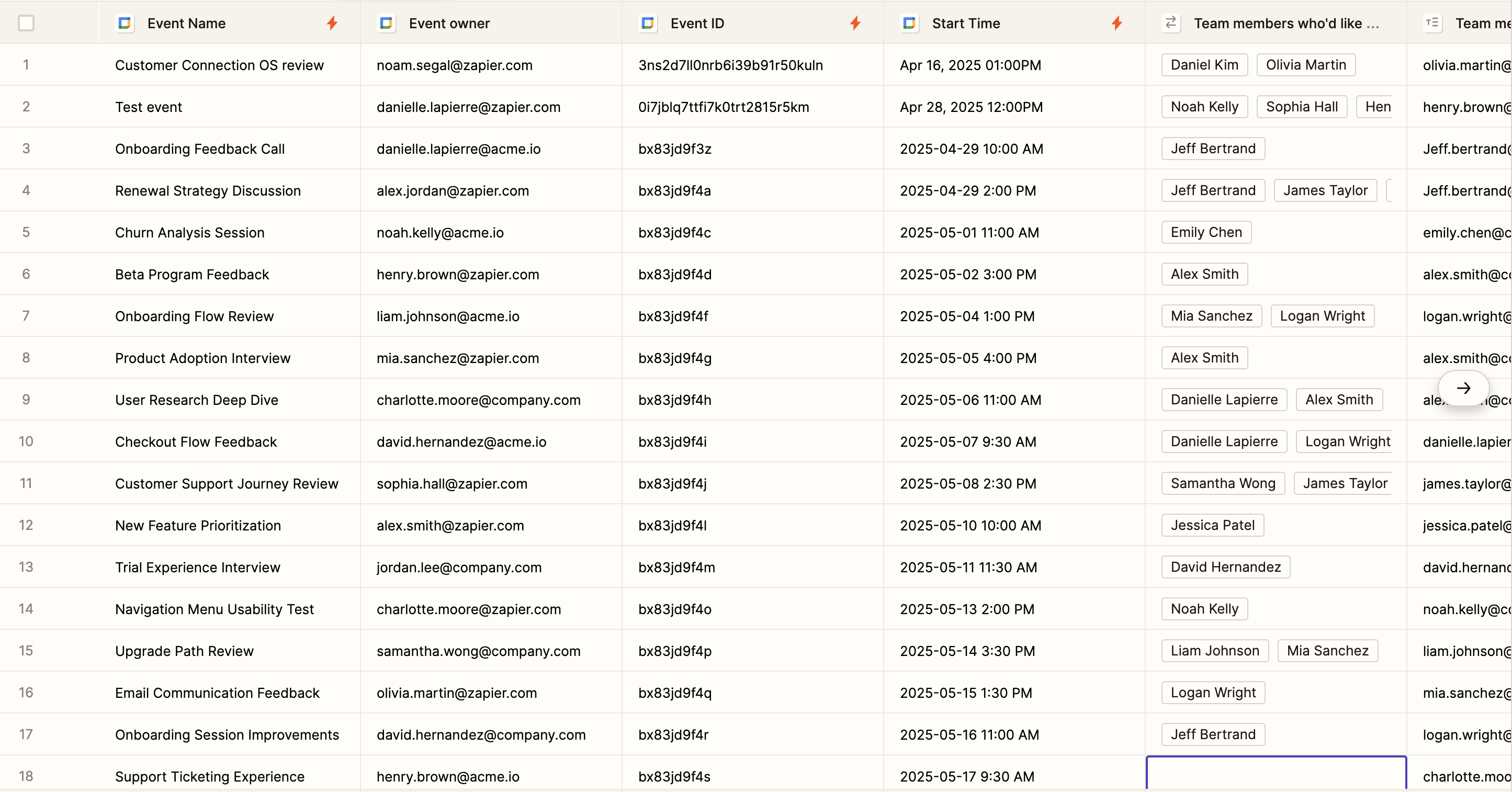Click the David Hernandez tag in row 13
Screen dimensions: 1512x792
pos(1225,567)
